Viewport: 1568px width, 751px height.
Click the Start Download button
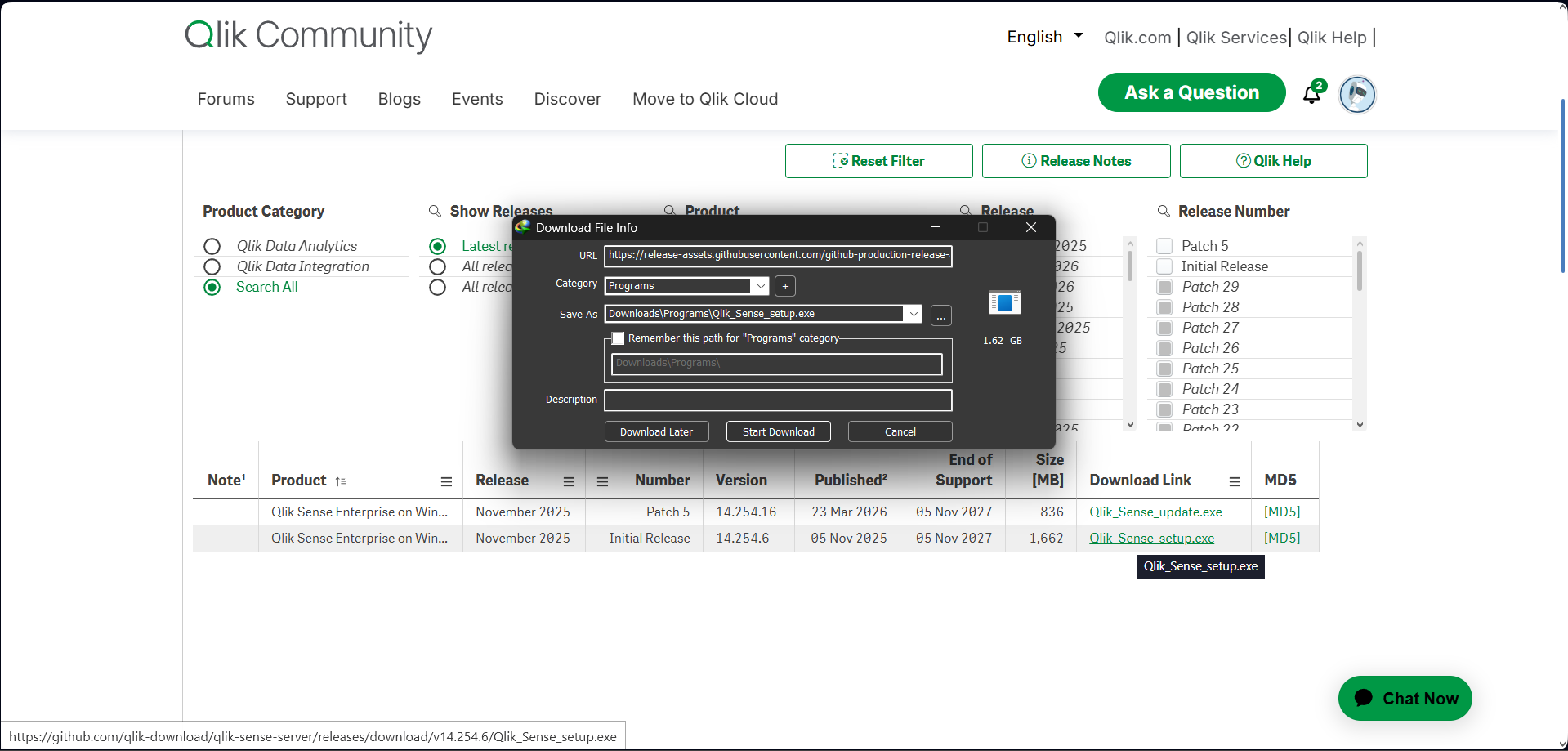click(x=778, y=431)
